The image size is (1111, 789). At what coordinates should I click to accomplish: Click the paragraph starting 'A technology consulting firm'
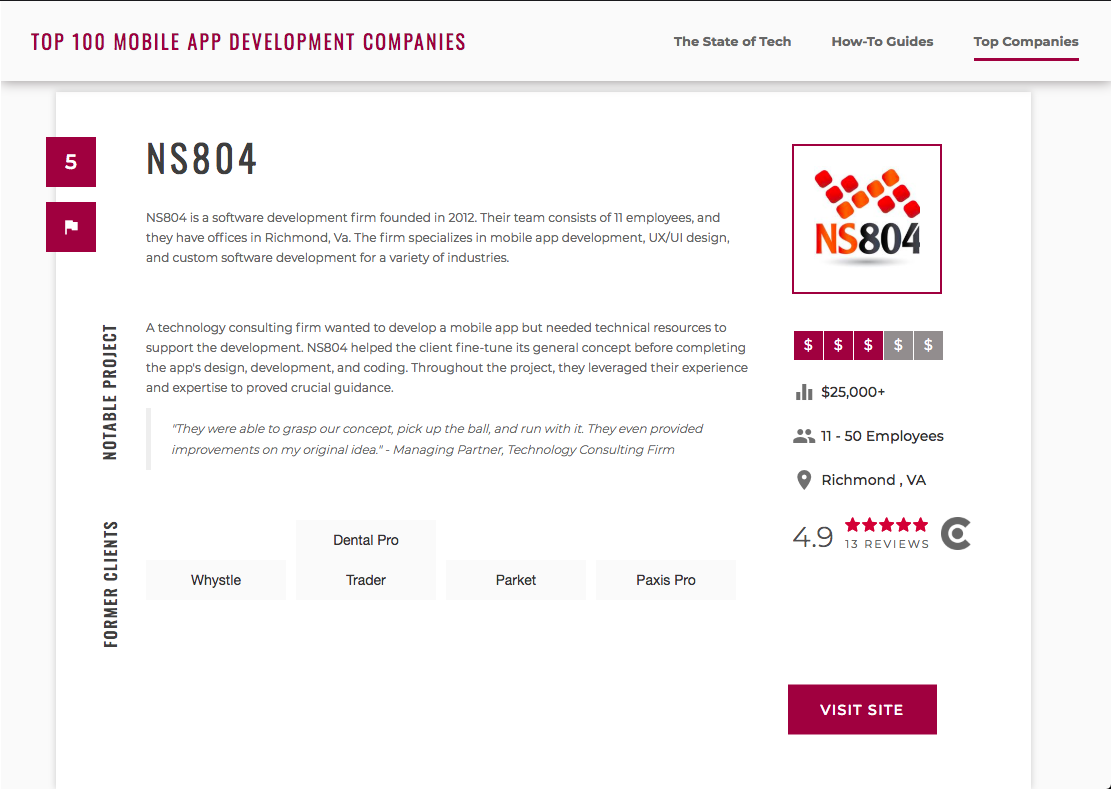coord(447,358)
